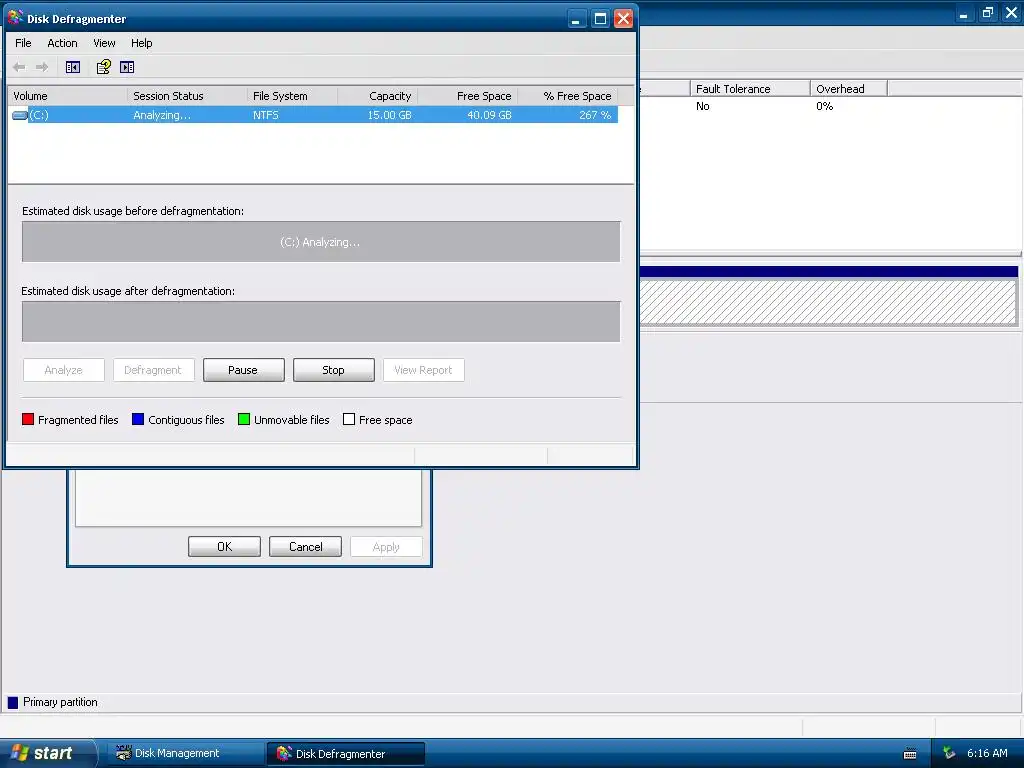This screenshot has height=768, width=1024.
Task: Sort by the File System column header
Action: (293, 96)
